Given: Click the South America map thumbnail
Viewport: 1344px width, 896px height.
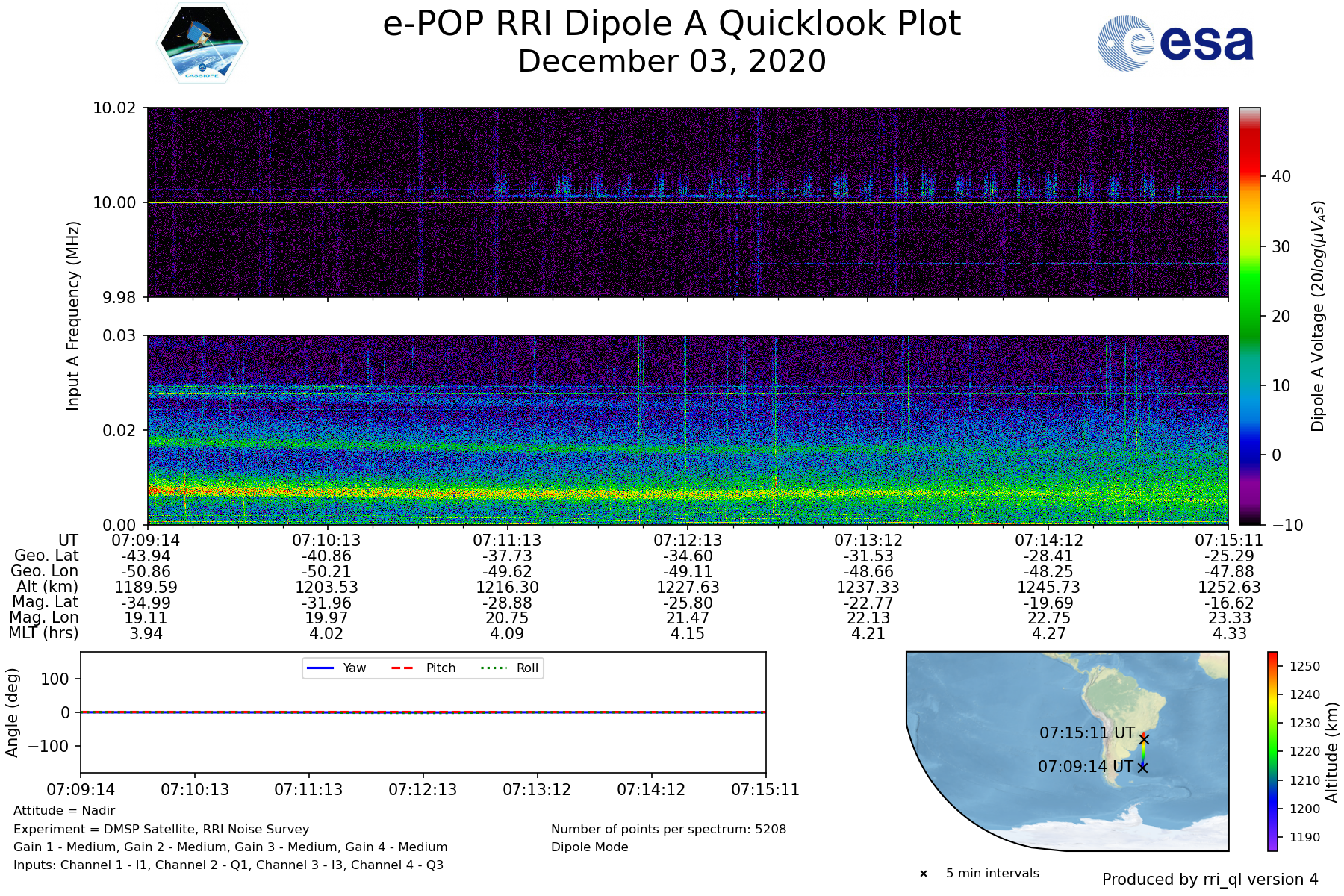Looking at the screenshot, I should [x=1067, y=750].
